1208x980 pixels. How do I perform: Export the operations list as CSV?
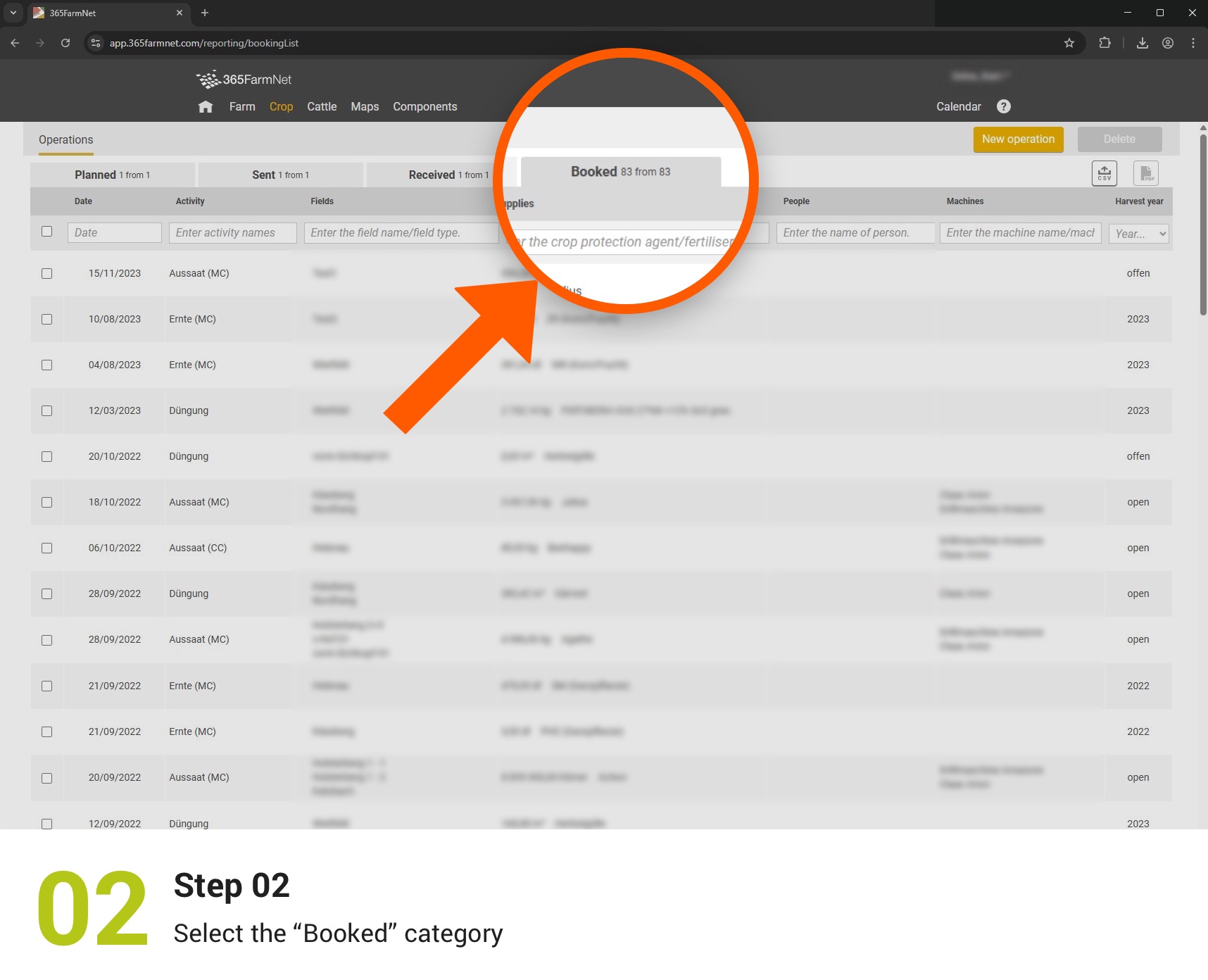pyautogui.click(x=1104, y=172)
